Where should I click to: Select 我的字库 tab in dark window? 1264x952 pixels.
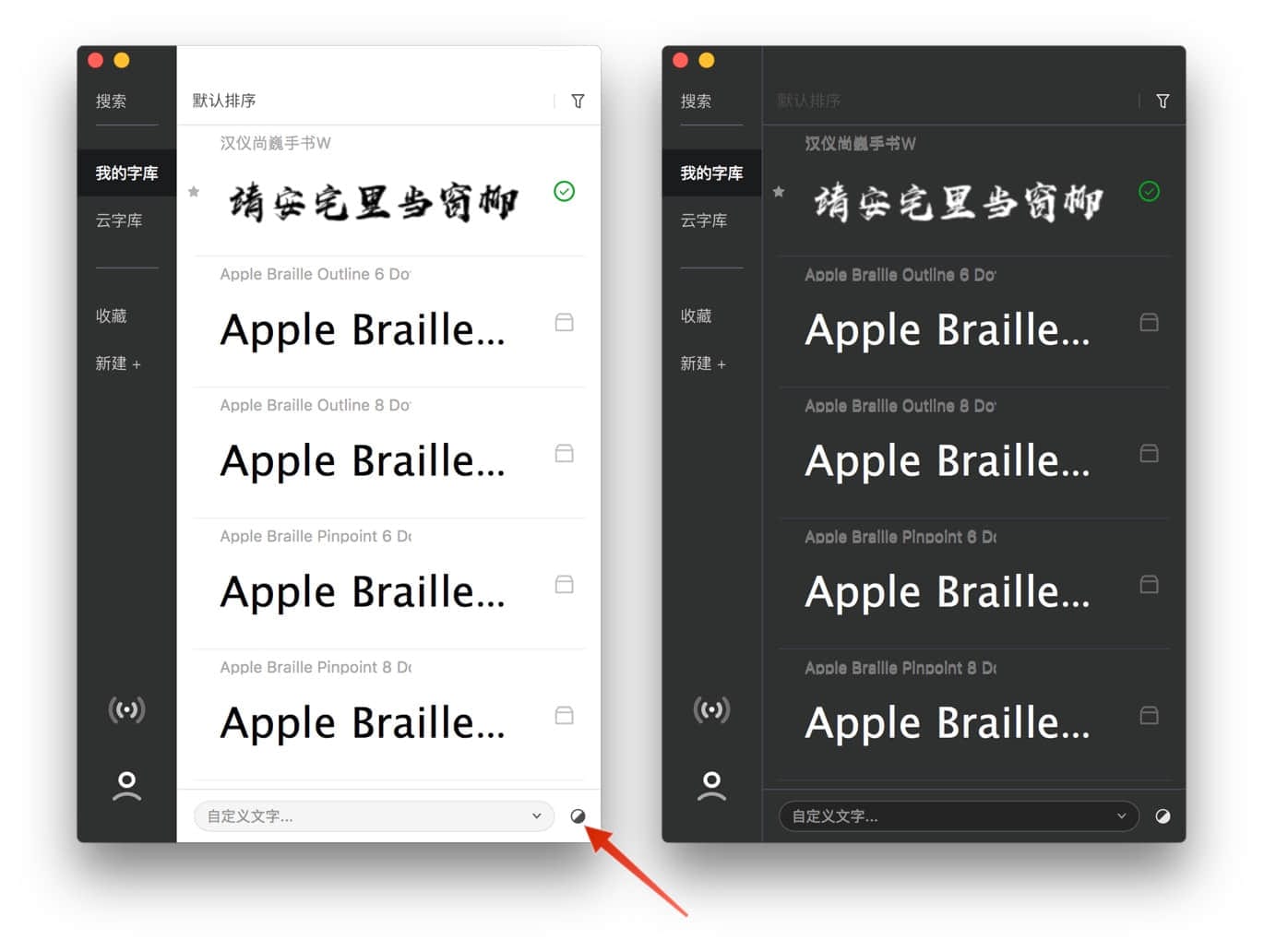pos(711,173)
